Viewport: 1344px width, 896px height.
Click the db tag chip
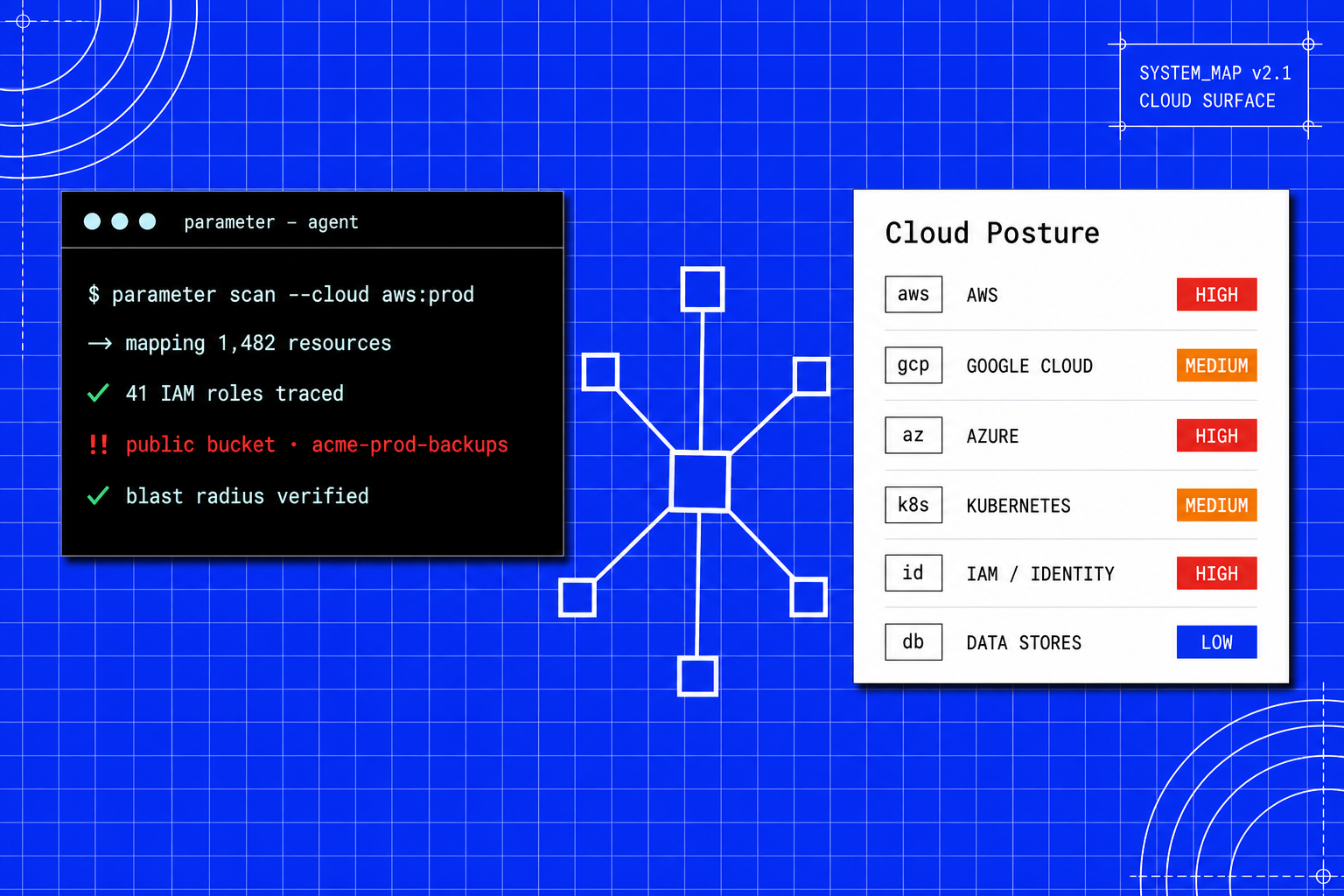click(x=913, y=642)
